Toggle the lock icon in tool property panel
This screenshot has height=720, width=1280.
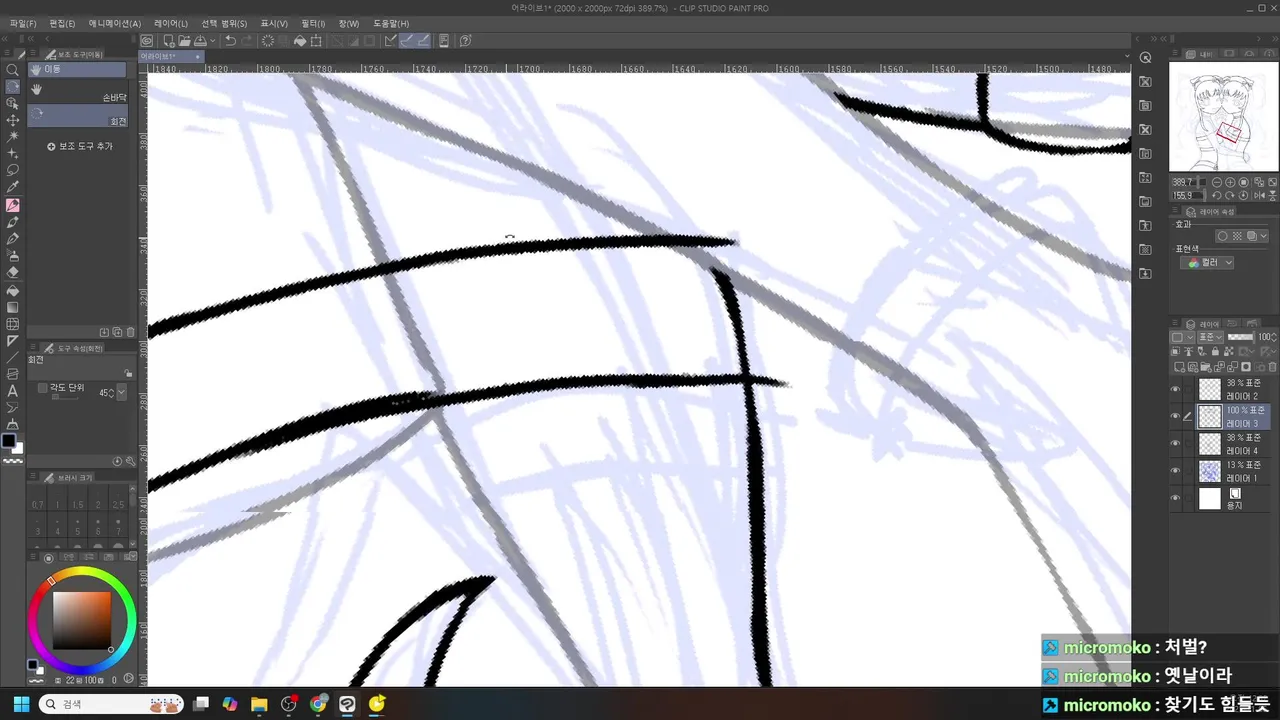point(128,372)
